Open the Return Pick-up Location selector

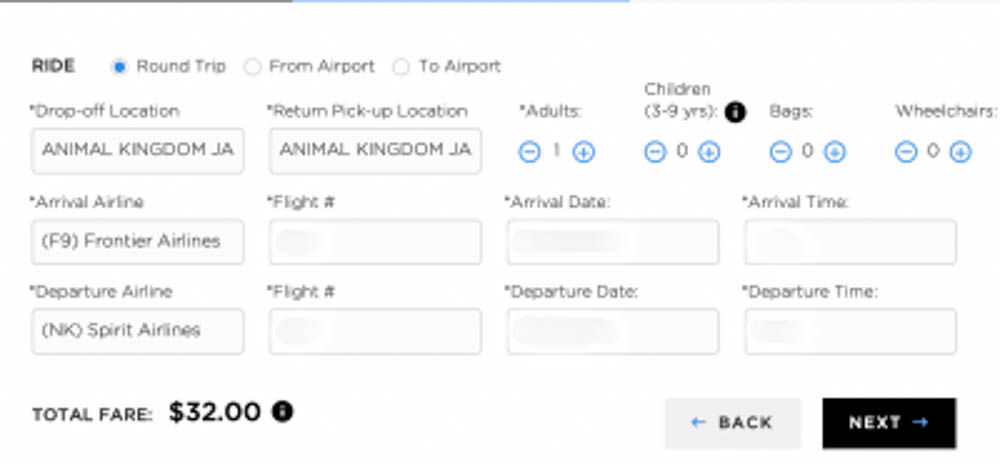tap(375, 151)
